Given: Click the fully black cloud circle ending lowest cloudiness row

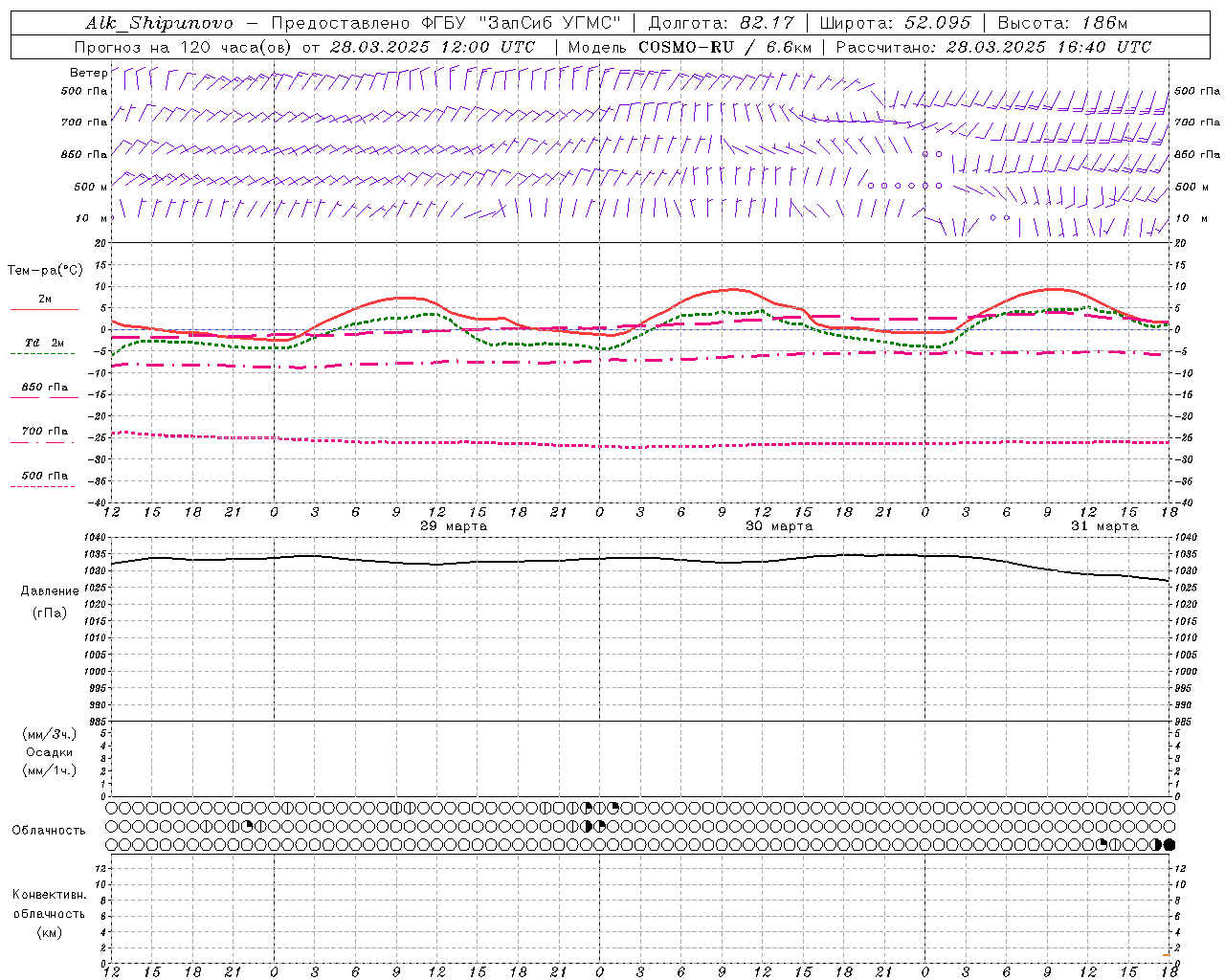Looking at the screenshot, I should point(1169,844).
